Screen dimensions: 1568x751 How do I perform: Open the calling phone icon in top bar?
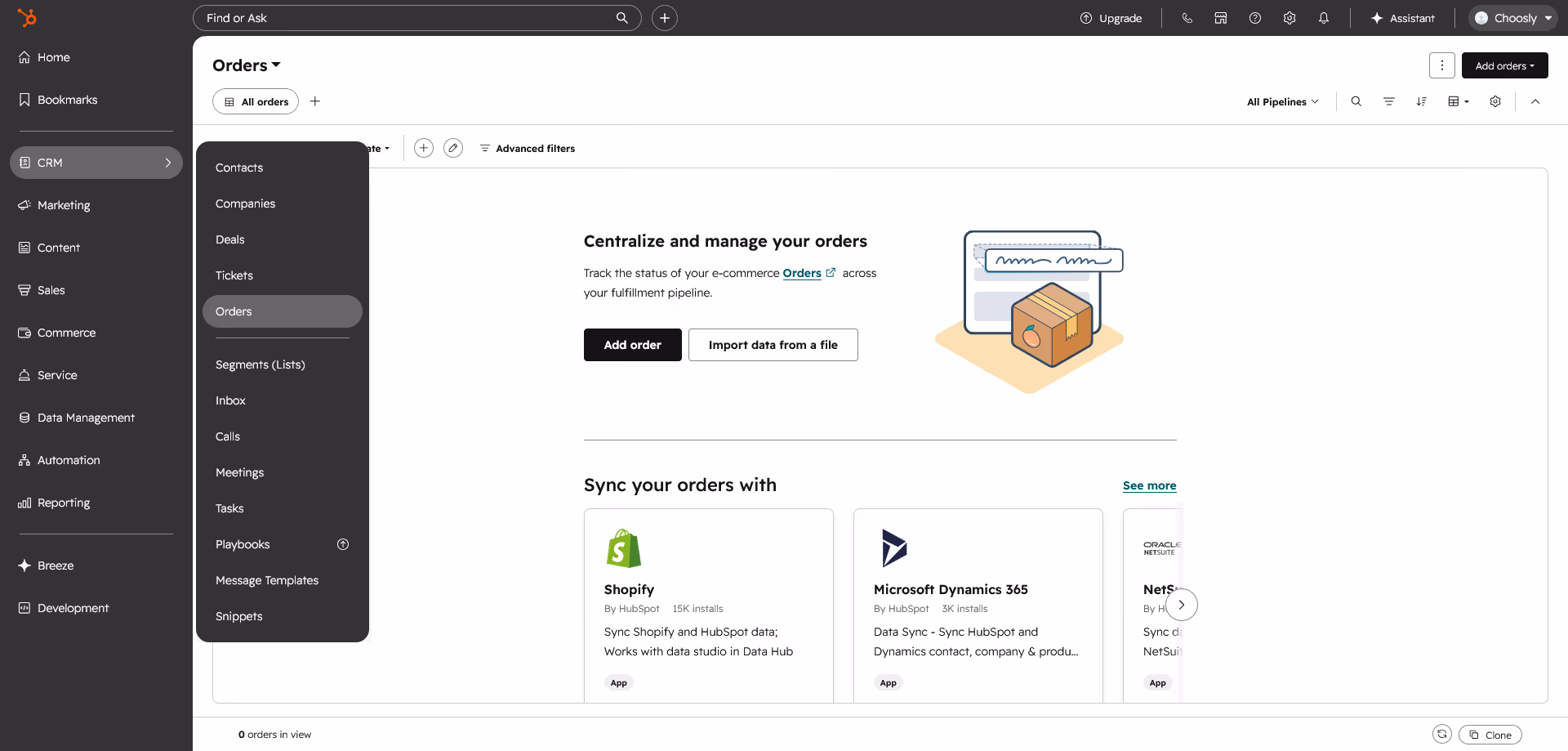click(1187, 18)
